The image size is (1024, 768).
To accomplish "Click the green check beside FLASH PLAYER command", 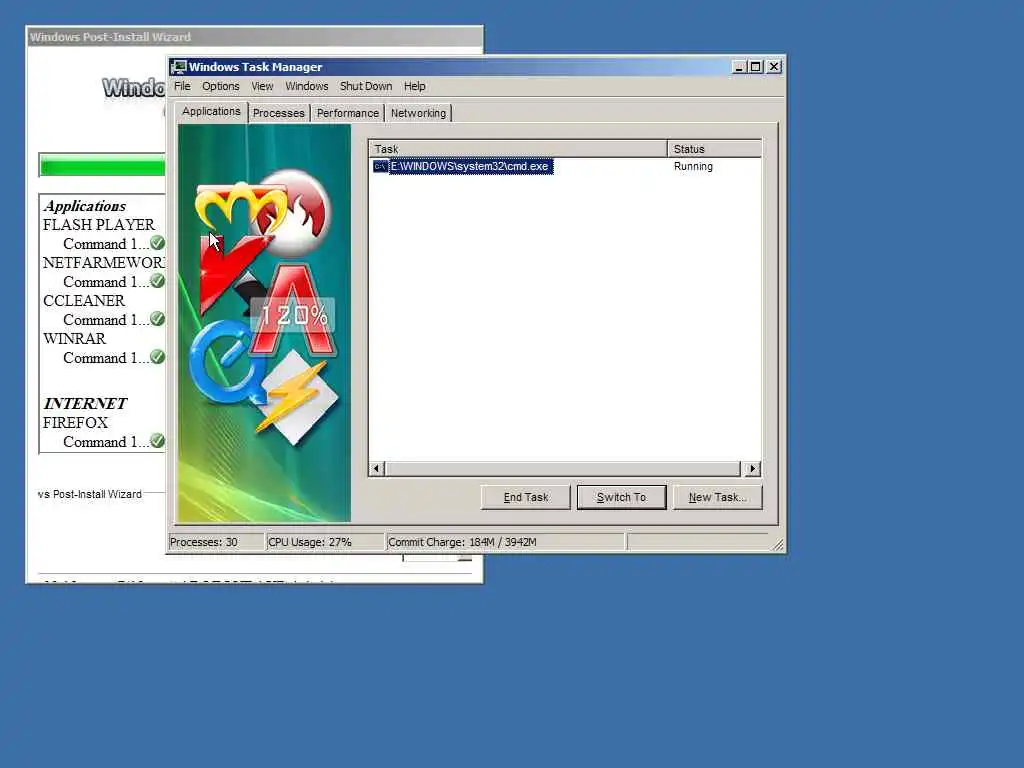I will [x=157, y=243].
